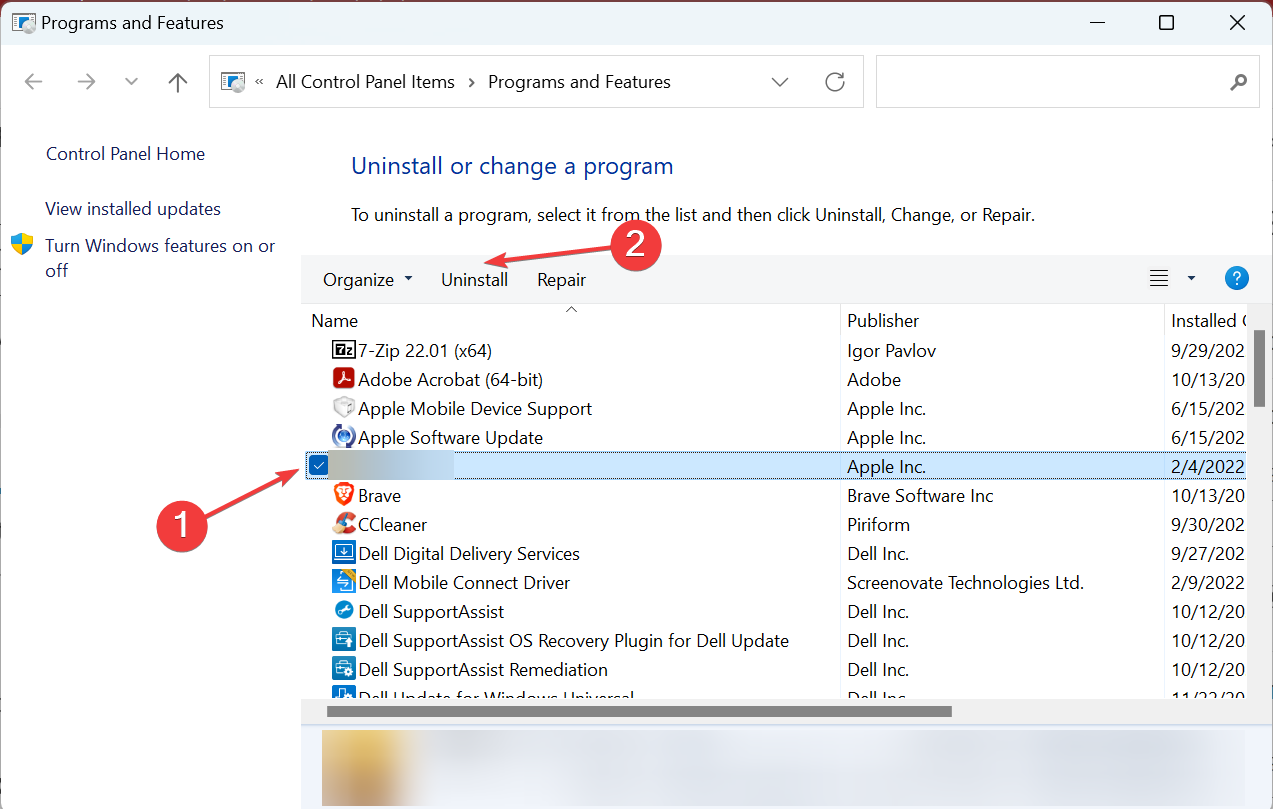This screenshot has width=1273, height=809.
Task: Minimize the Programs and Features window
Action: coord(1100,22)
